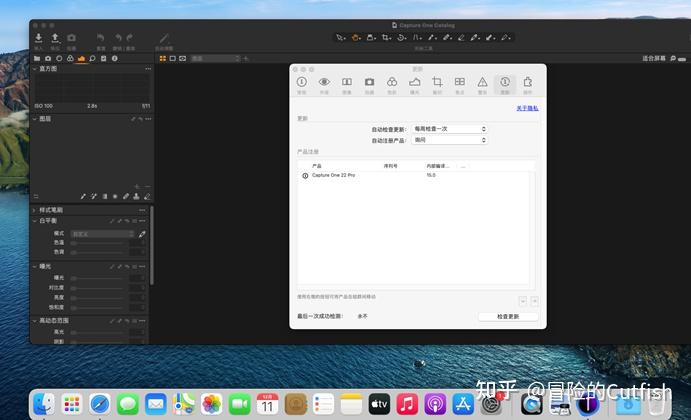Click the Export (导出) toolbar icon
The image size is (691, 420).
55,38
